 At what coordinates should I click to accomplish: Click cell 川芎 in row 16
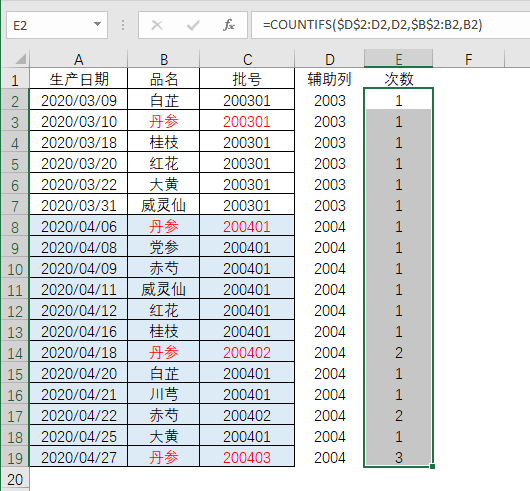164,394
